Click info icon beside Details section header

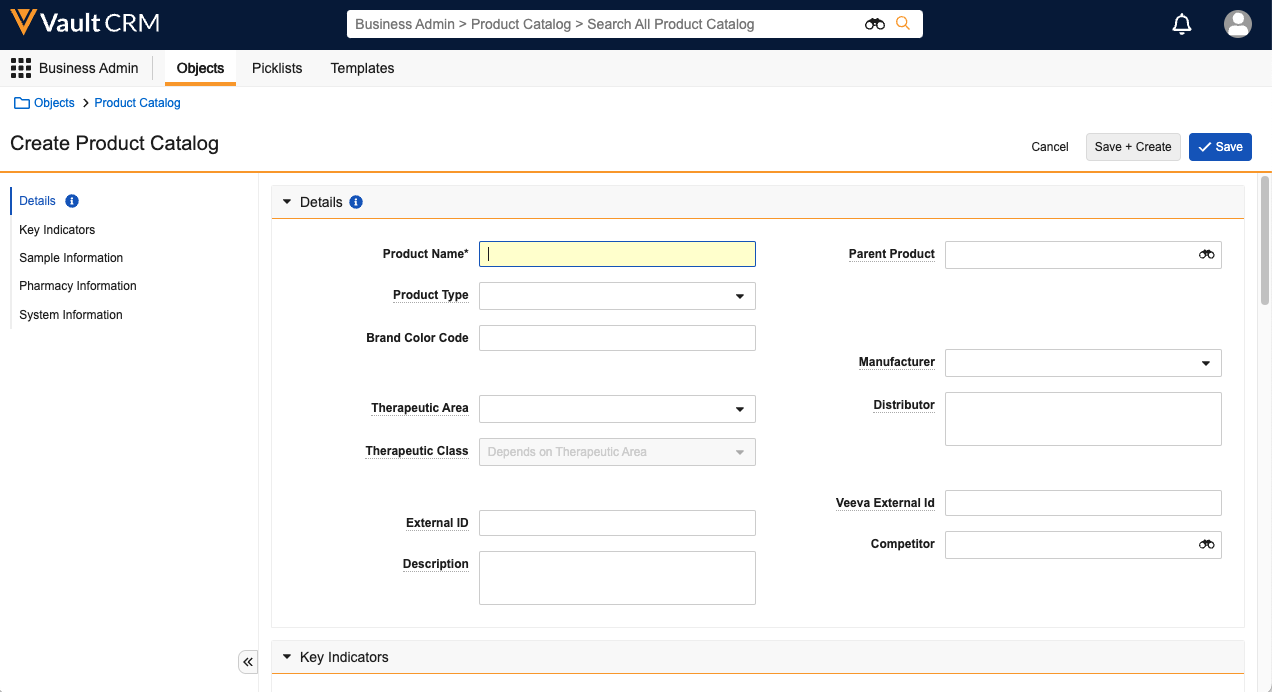pos(356,202)
